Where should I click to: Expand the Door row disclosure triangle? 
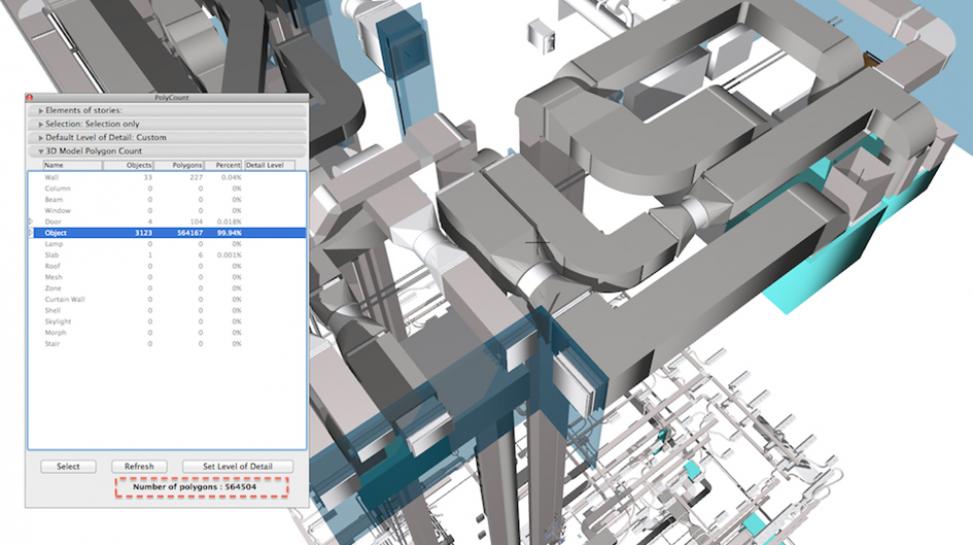pyautogui.click(x=30, y=221)
